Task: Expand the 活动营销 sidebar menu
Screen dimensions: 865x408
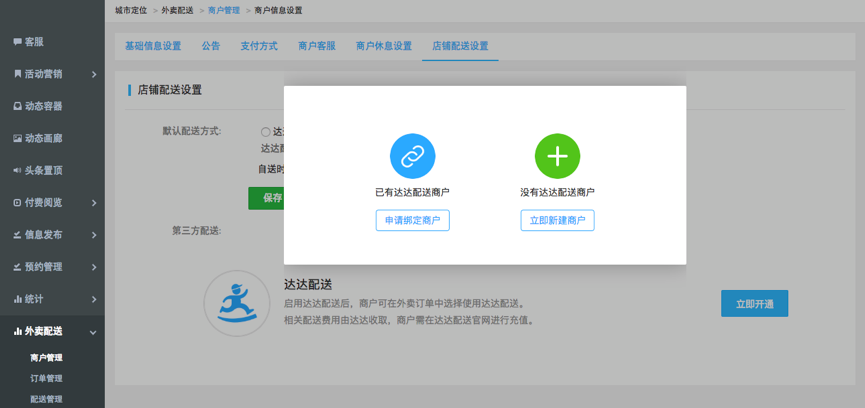Action: [x=52, y=74]
